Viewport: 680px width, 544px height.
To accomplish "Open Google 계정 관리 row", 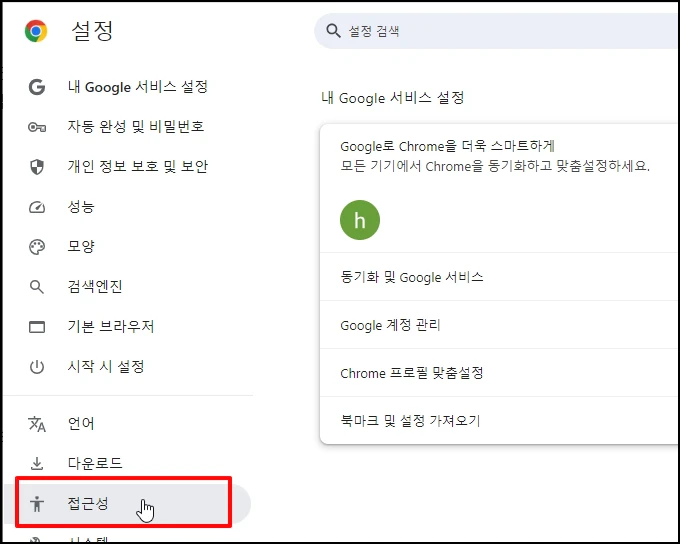I will coord(500,325).
